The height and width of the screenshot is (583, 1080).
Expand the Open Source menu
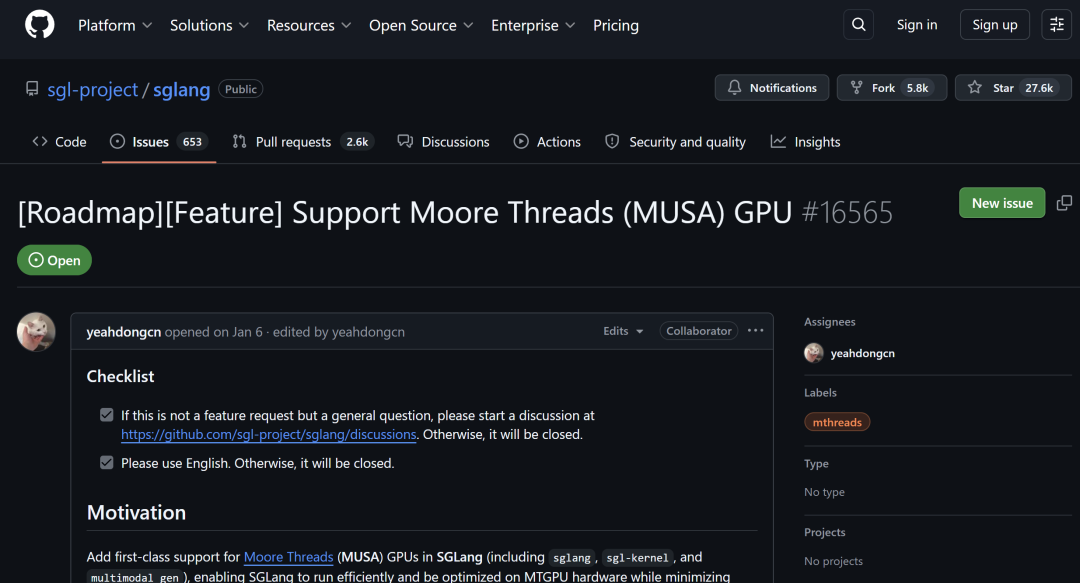tap(421, 25)
